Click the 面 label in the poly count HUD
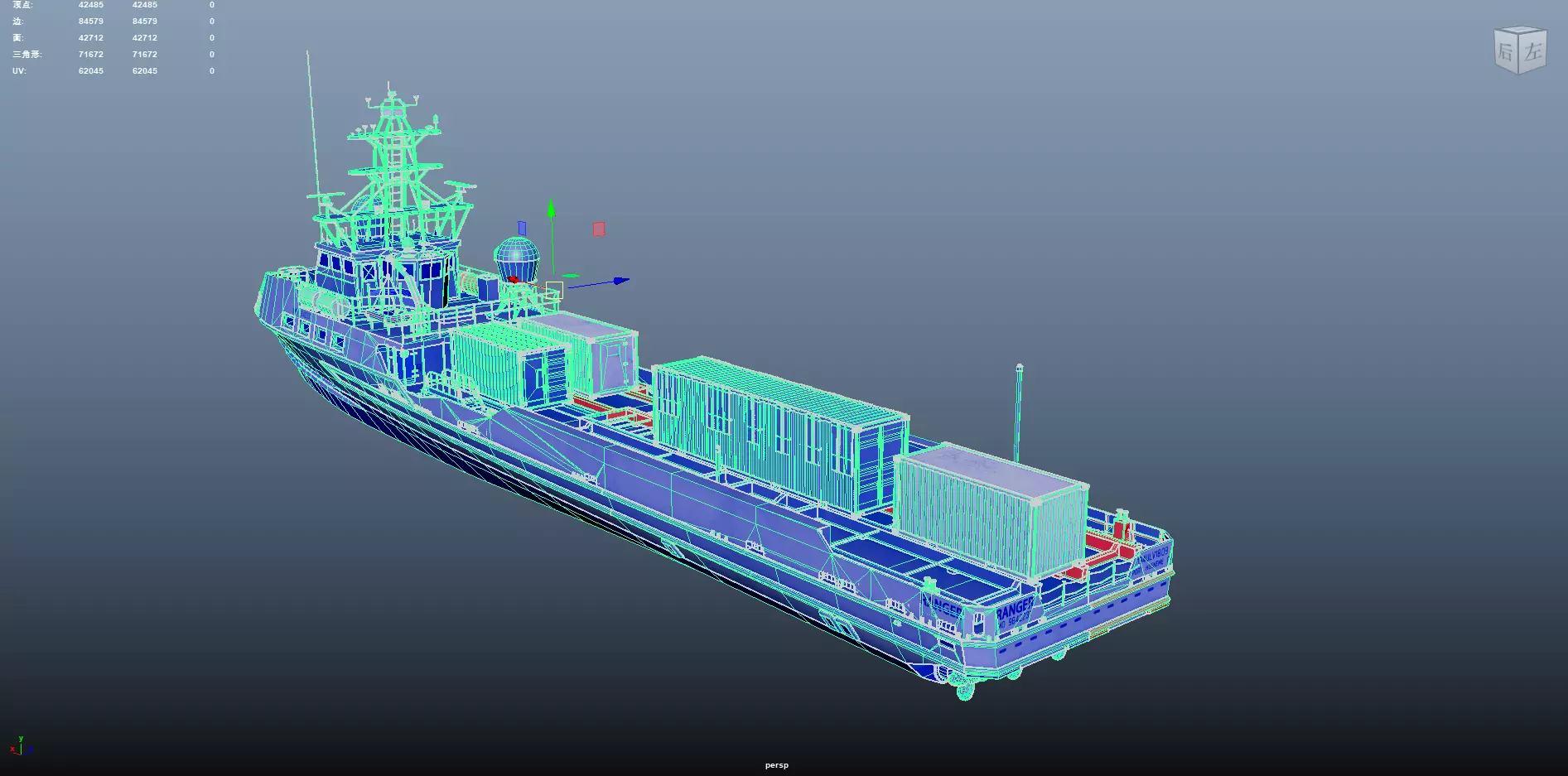Image resolution: width=1568 pixels, height=776 pixels. (17, 38)
